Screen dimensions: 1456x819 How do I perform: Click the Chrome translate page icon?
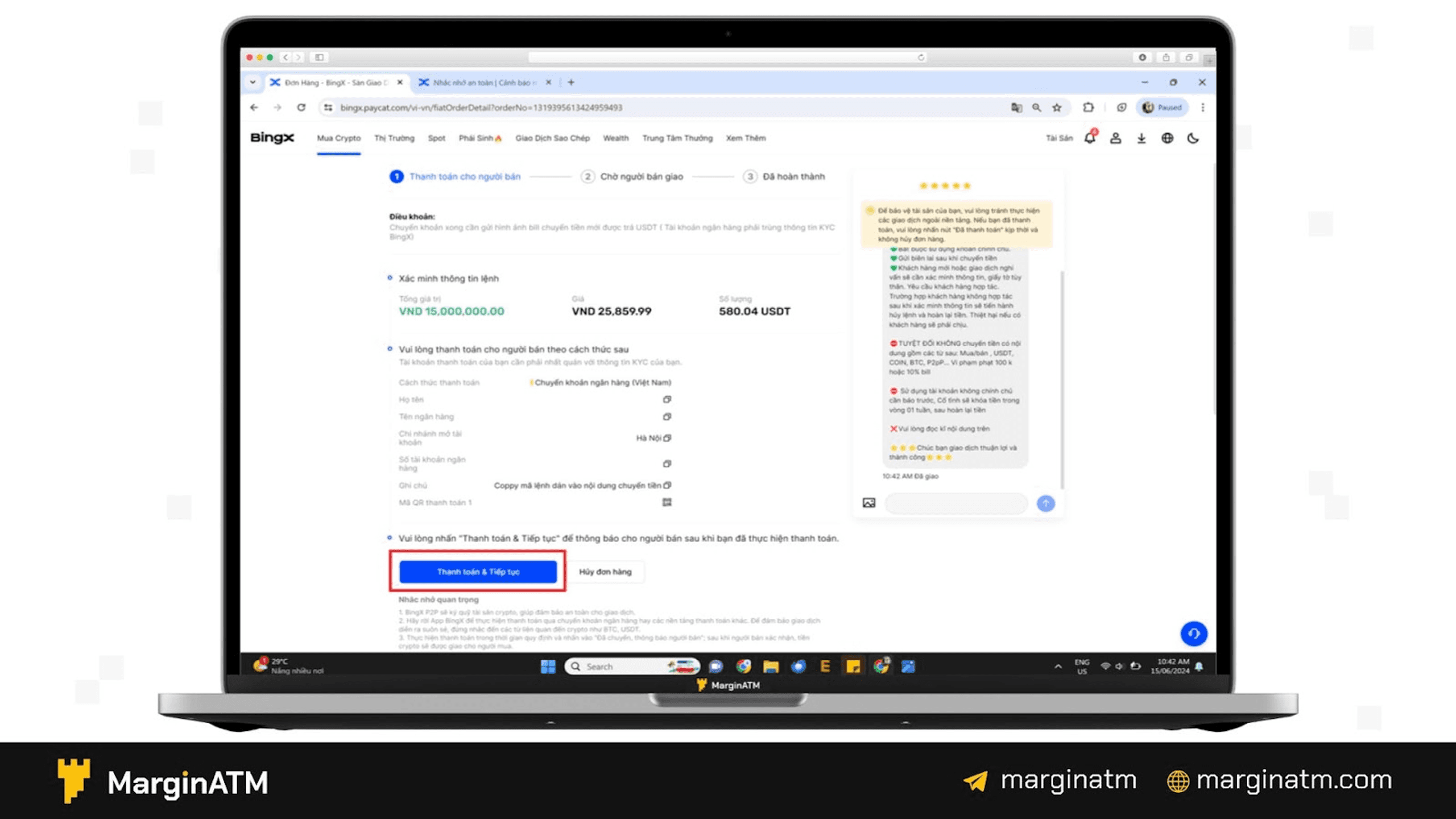tap(1016, 107)
